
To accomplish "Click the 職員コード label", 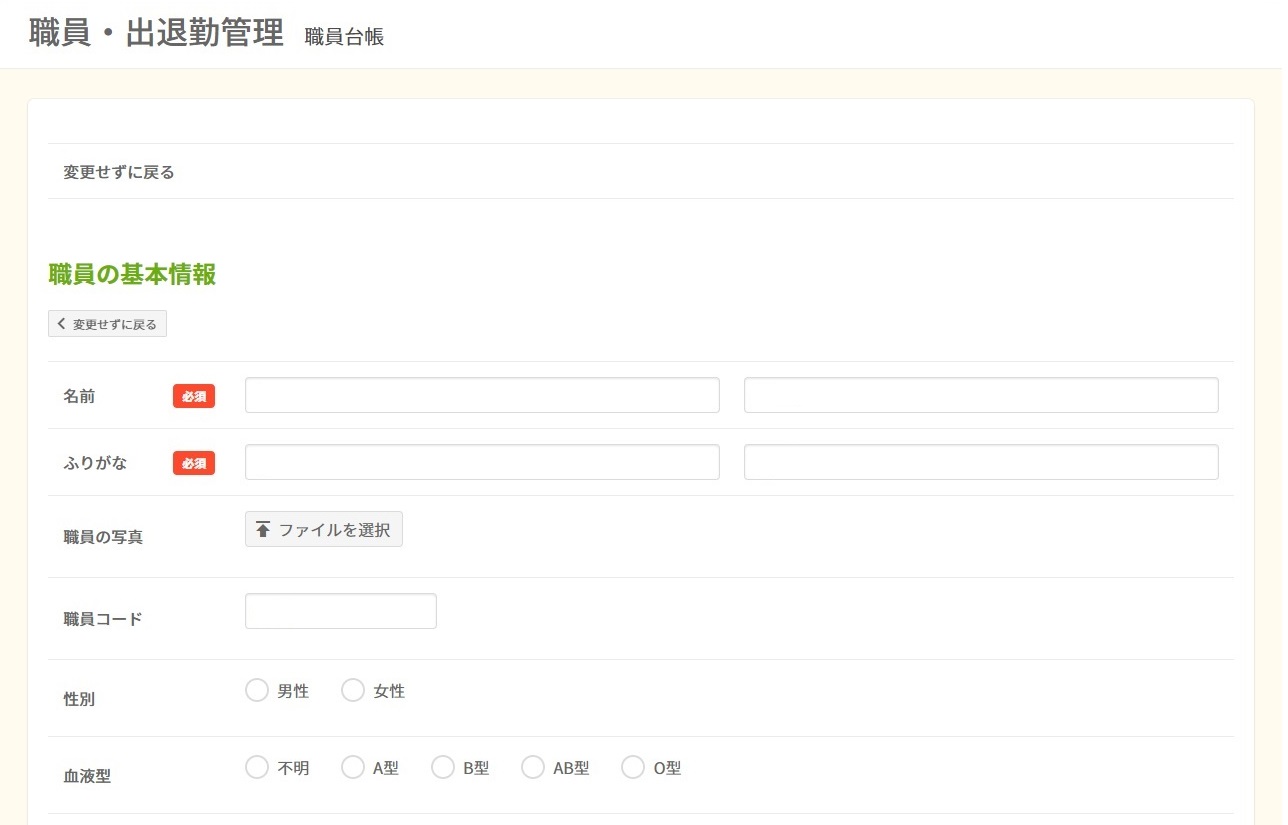I will (103, 619).
